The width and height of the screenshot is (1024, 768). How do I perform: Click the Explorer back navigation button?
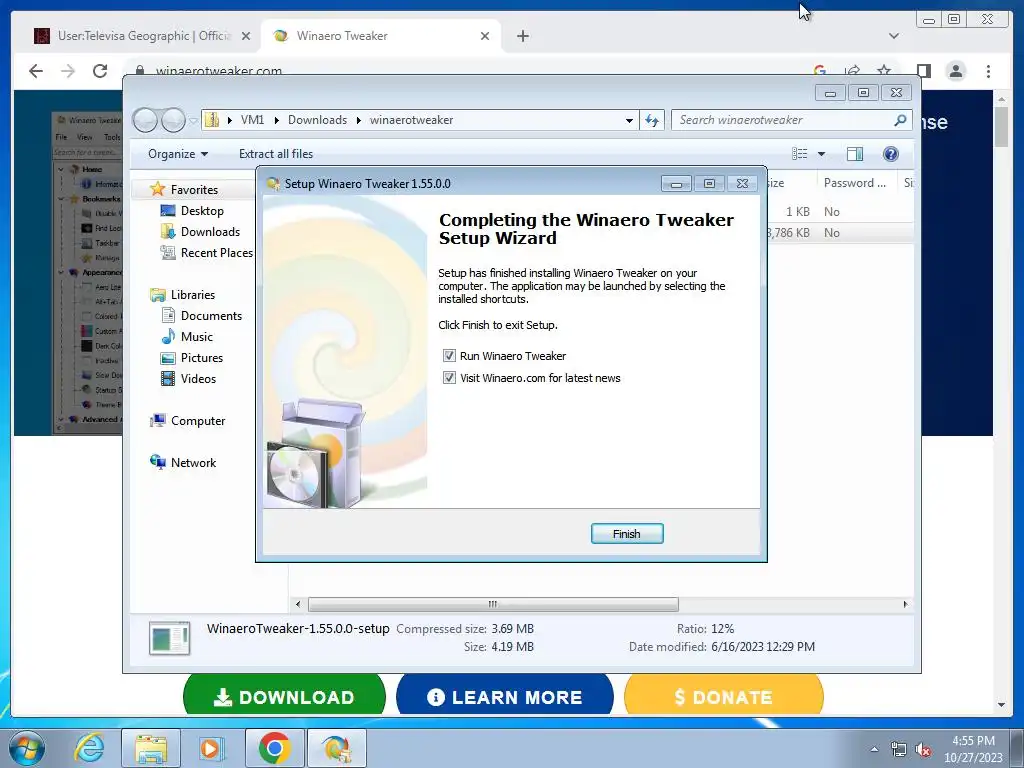coord(145,120)
